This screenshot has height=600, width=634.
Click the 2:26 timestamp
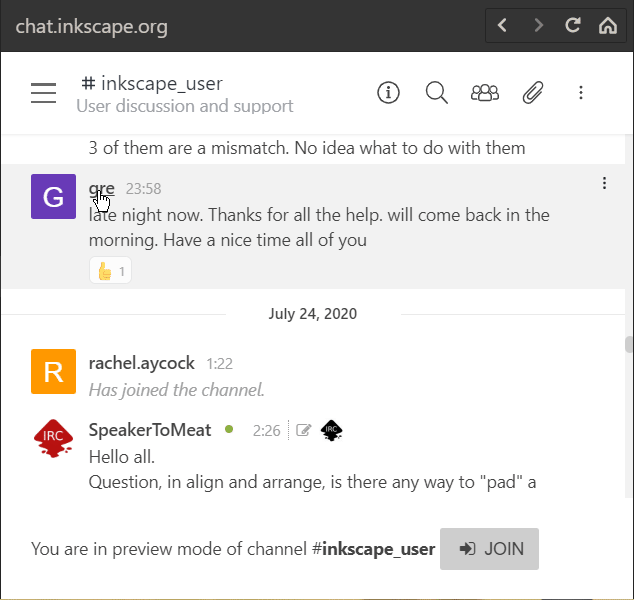(266, 431)
